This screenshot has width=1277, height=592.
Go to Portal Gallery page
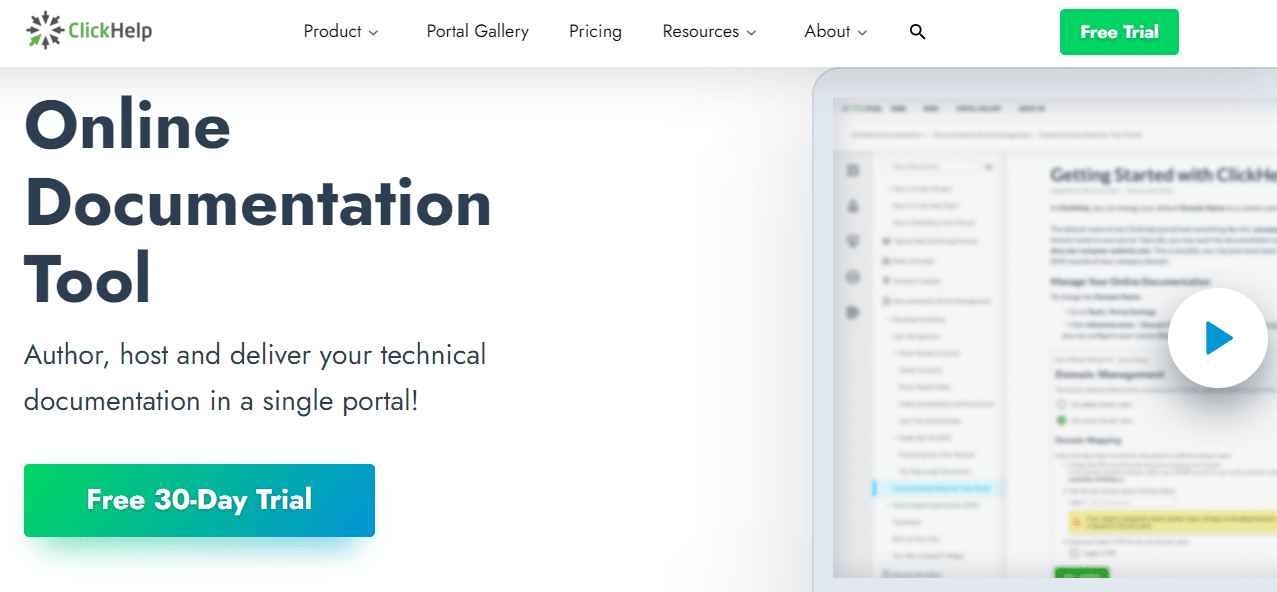(x=477, y=32)
